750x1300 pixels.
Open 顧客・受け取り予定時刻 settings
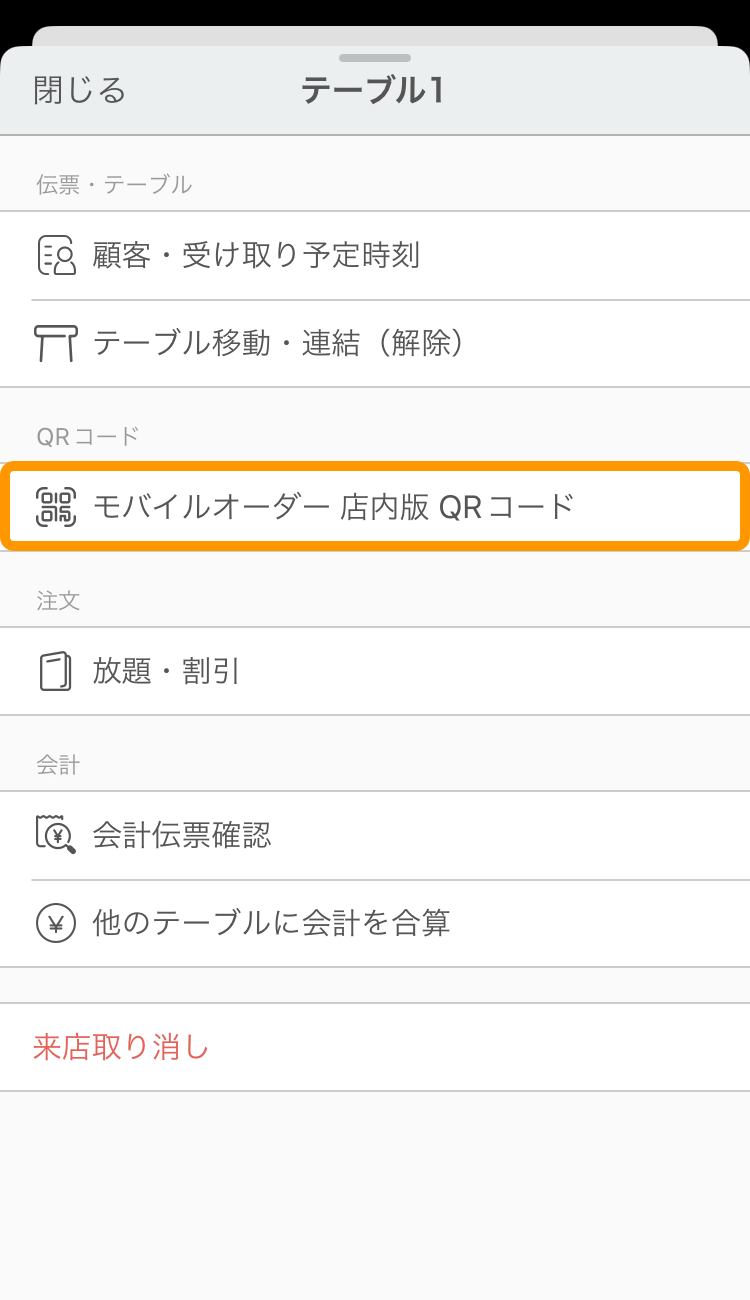click(x=375, y=255)
